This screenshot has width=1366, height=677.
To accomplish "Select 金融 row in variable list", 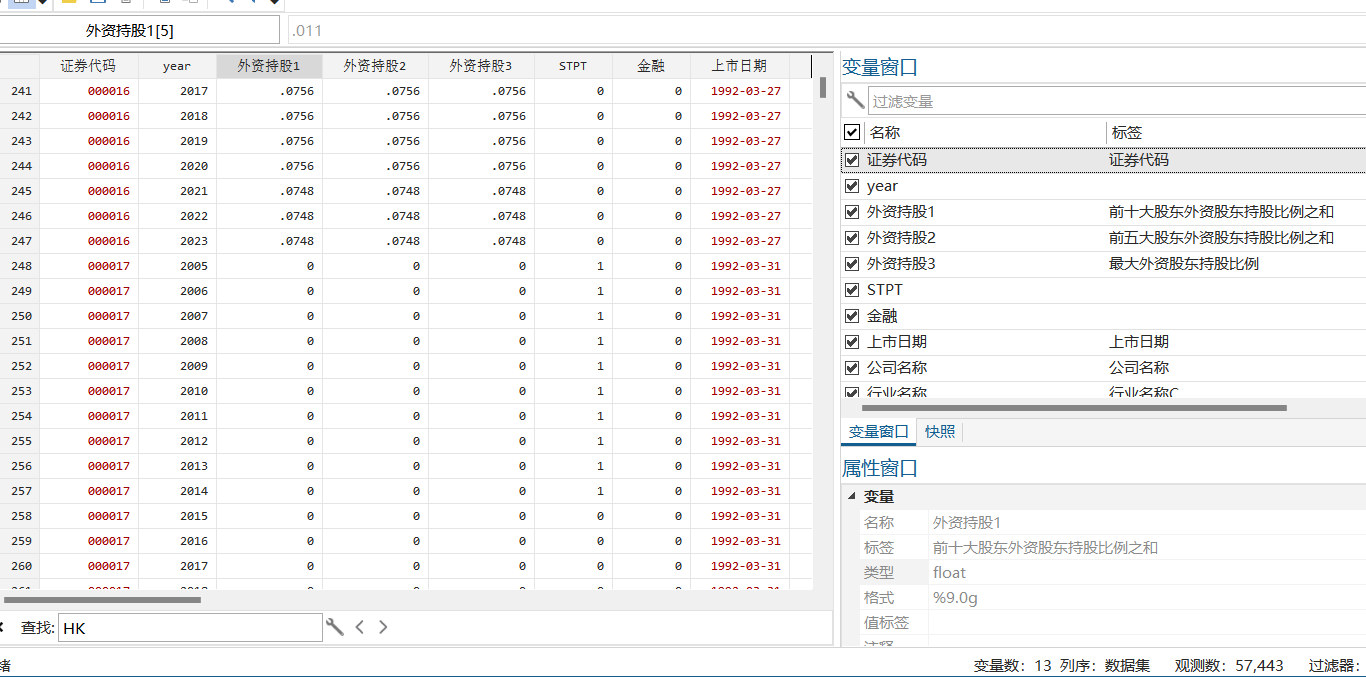I will [x=1103, y=316].
